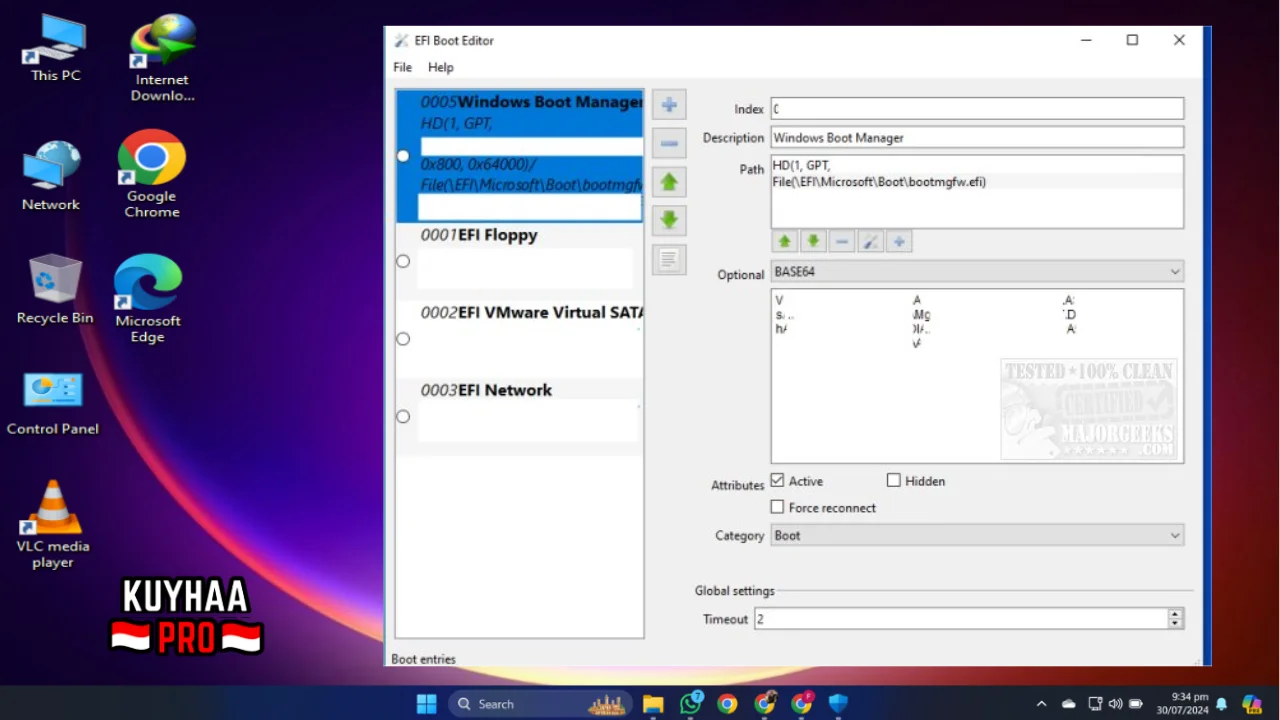Select the 0005 Windows Boot Manager entry
This screenshot has width=1280, height=720.
point(519,156)
